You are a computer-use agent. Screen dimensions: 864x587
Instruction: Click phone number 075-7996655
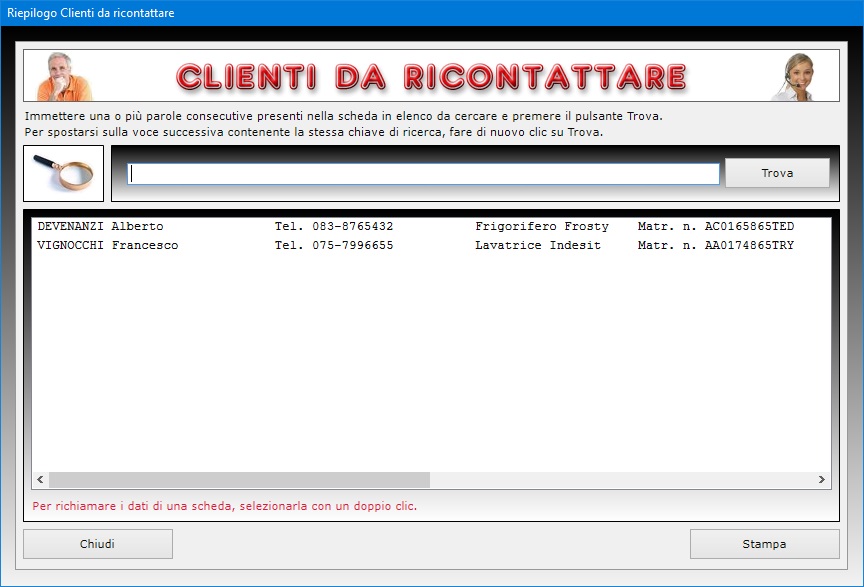coord(353,245)
